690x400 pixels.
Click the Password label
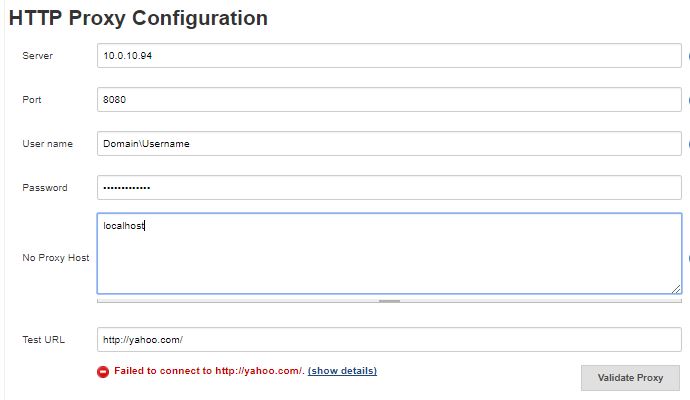[45, 188]
